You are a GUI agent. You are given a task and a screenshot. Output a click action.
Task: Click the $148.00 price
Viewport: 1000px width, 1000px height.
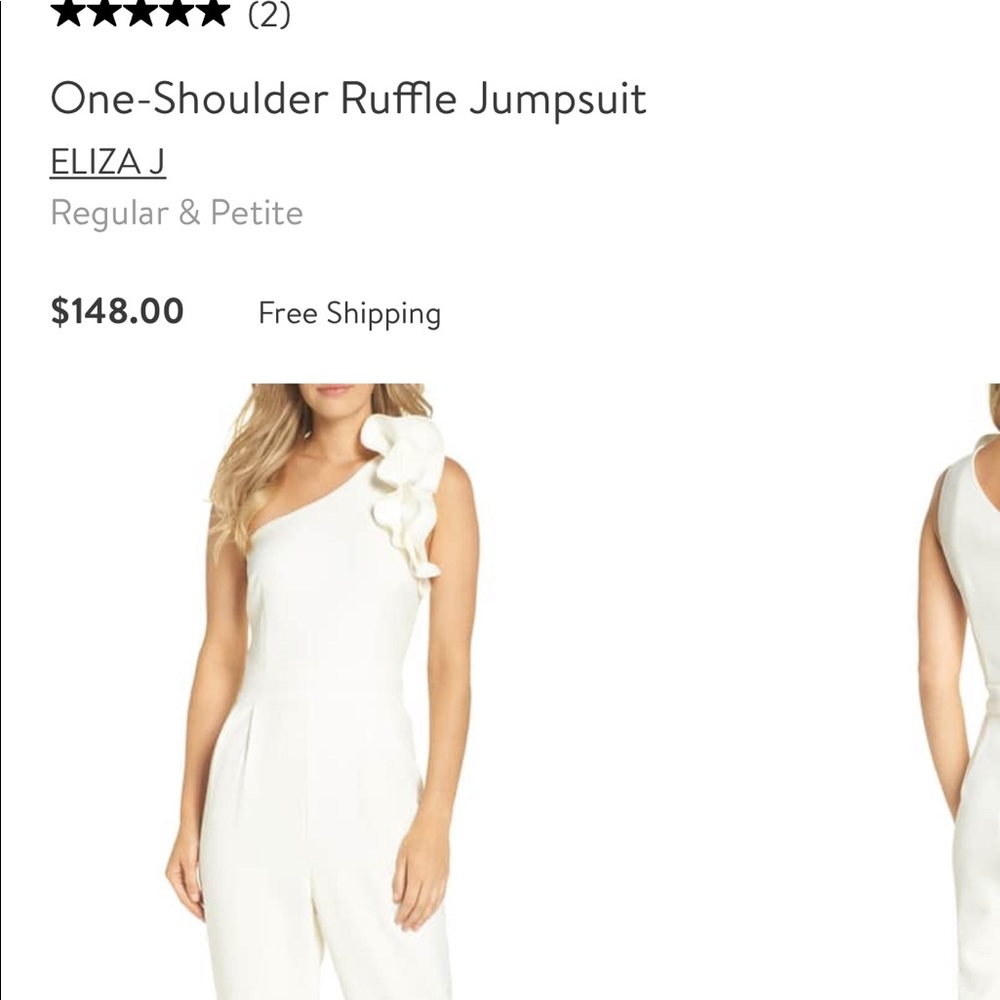click(116, 312)
